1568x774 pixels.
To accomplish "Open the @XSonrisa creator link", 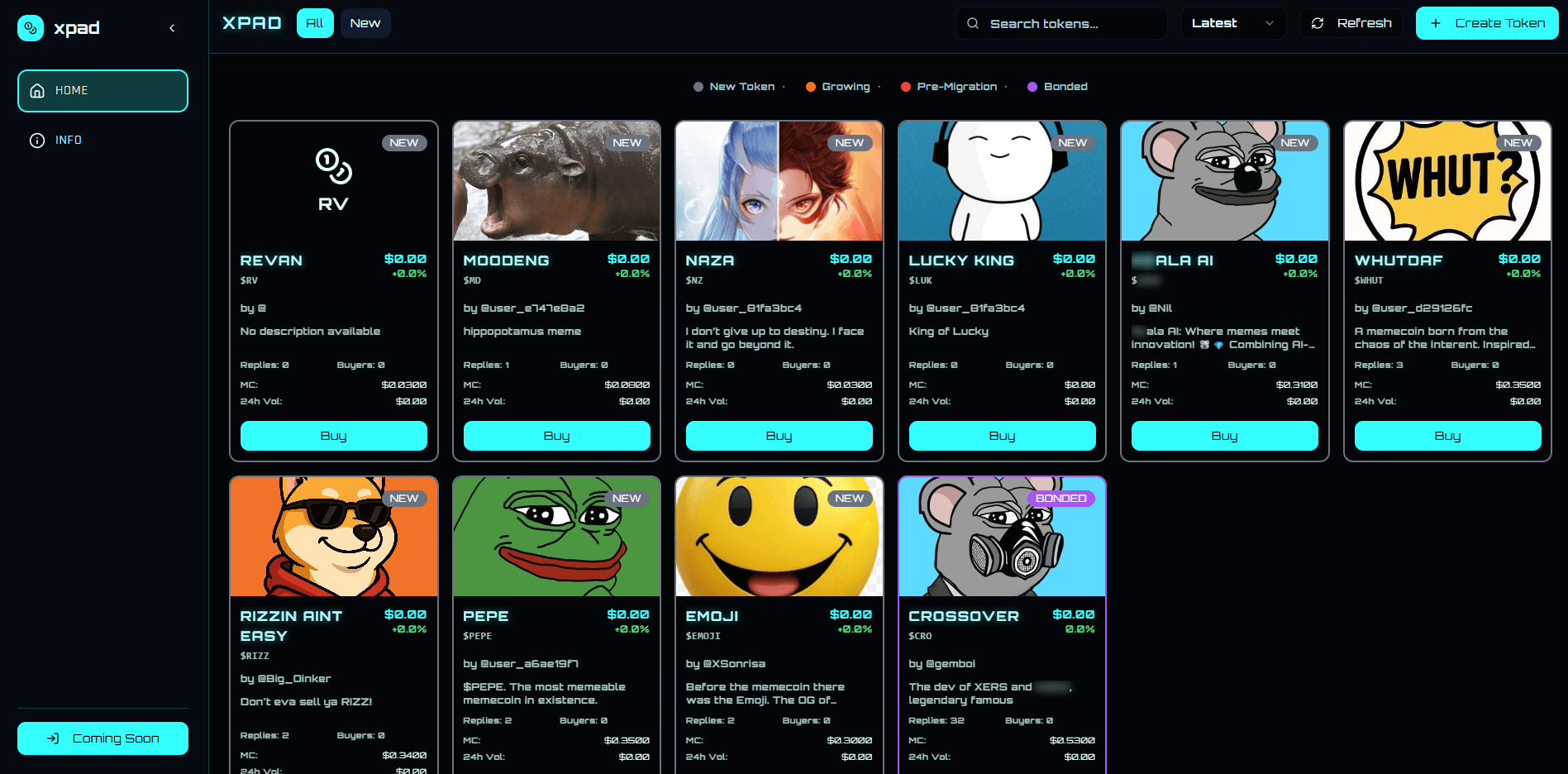I will point(733,664).
